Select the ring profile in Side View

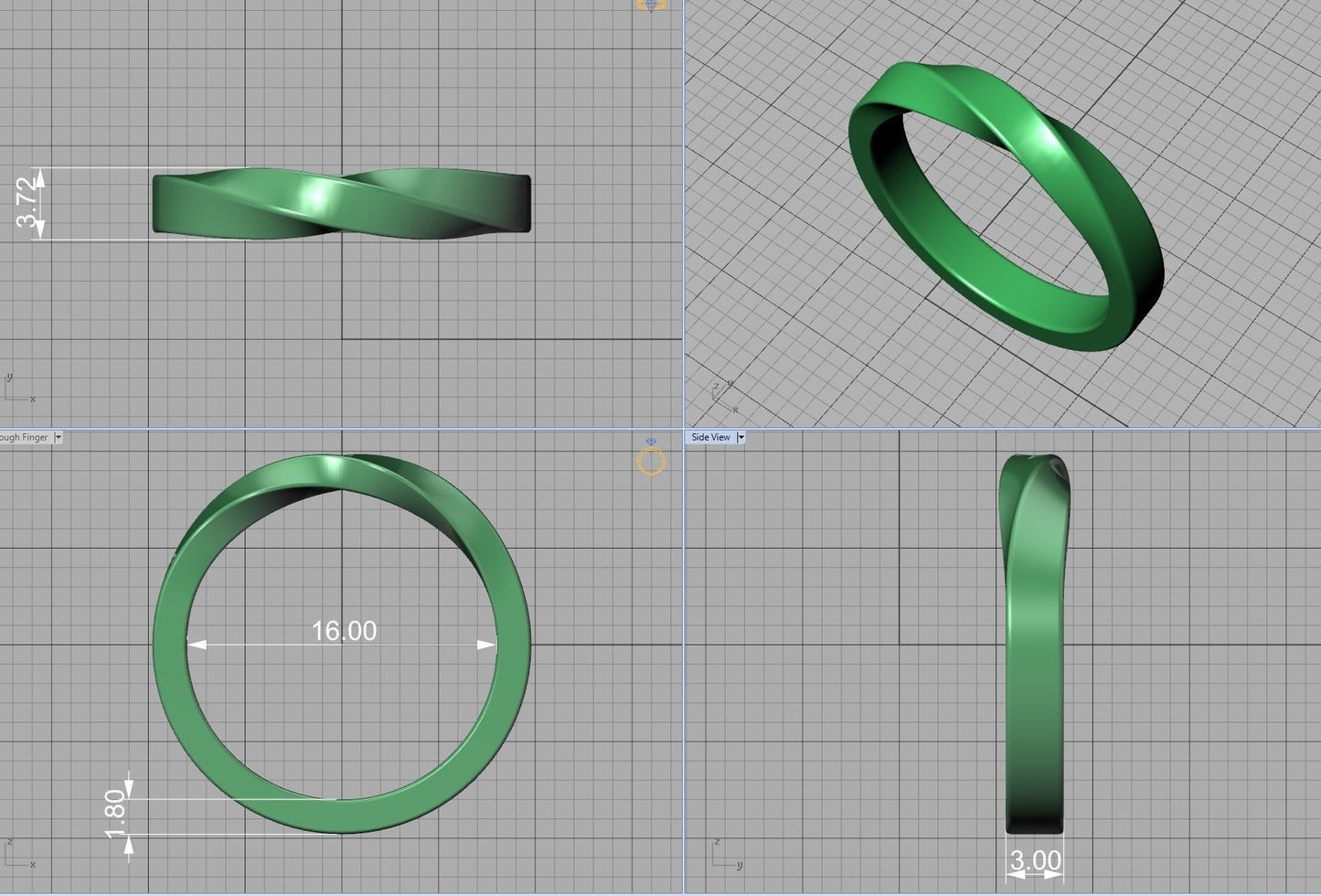(1035, 640)
